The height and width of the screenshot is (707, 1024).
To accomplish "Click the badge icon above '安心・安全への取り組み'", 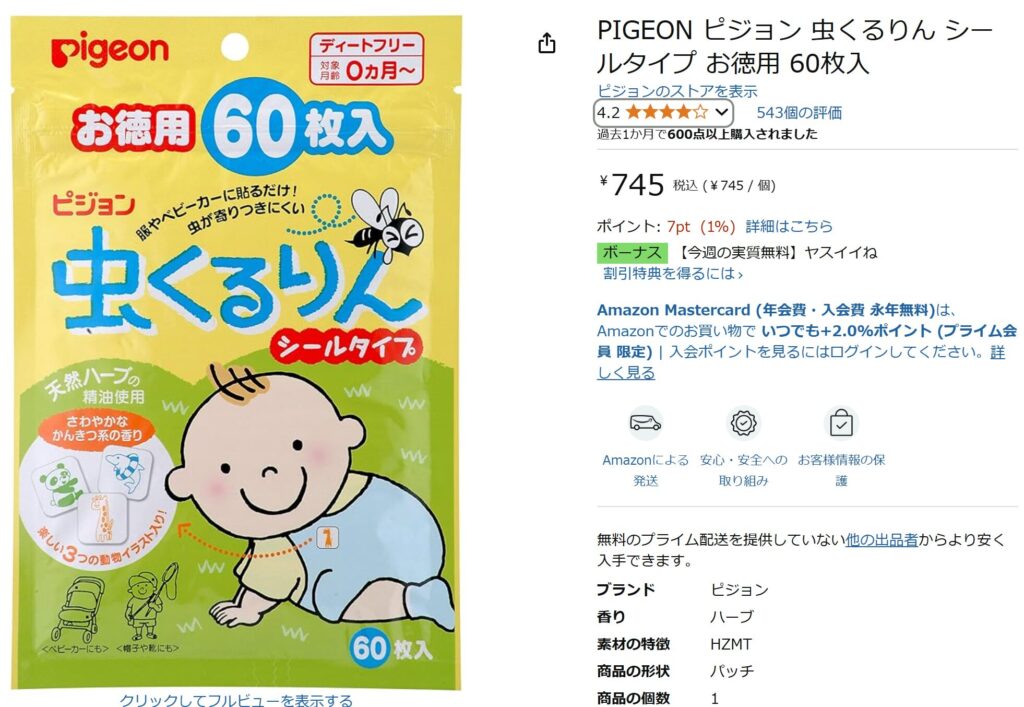I will 743,423.
